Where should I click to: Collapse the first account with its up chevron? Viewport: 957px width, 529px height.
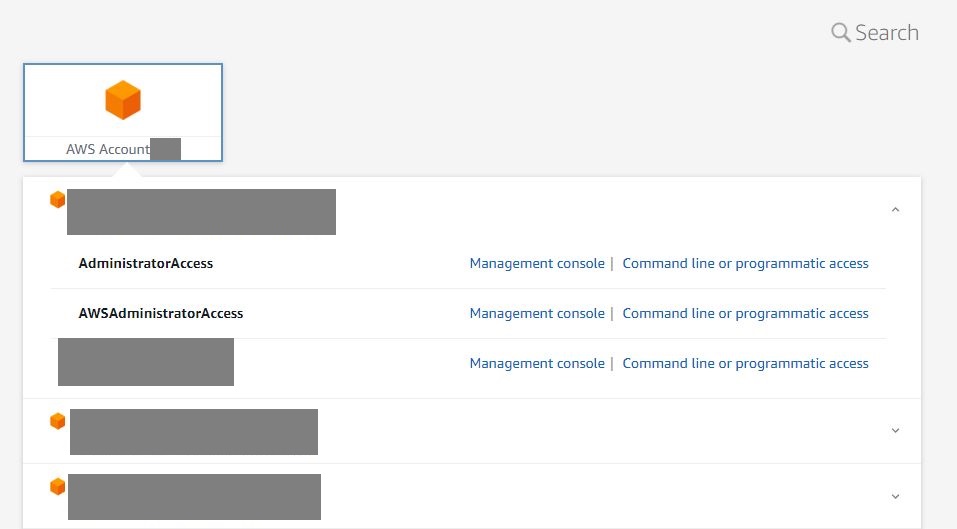tap(895, 210)
